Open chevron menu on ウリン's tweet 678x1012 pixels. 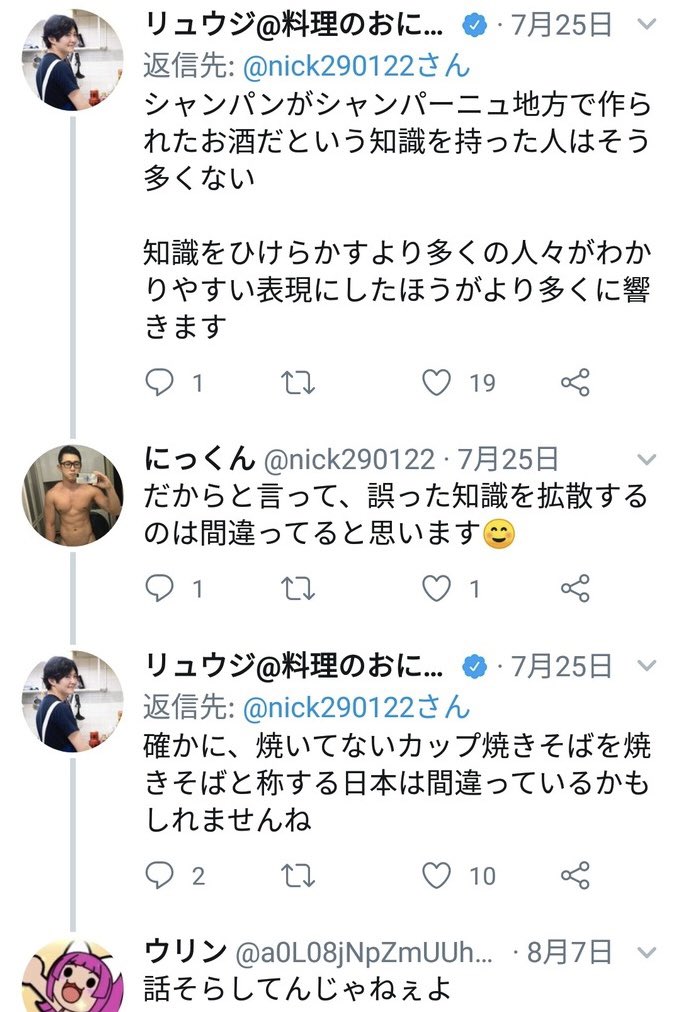click(647, 952)
